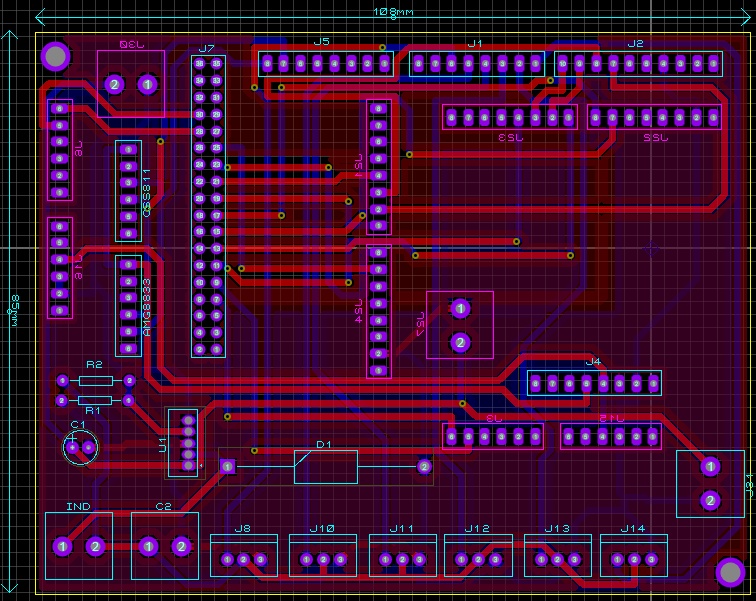The width and height of the screenshot is (756, 601).
Task: Click pad 1 of connector J14
Action: point(617,560)
